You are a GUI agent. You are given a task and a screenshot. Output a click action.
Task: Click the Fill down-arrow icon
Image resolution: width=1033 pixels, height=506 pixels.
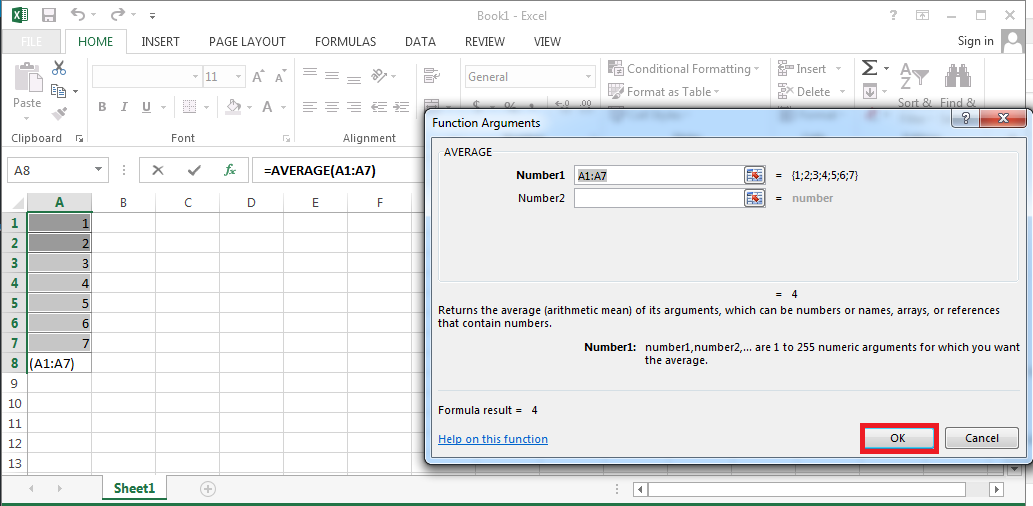click(870, 91)
